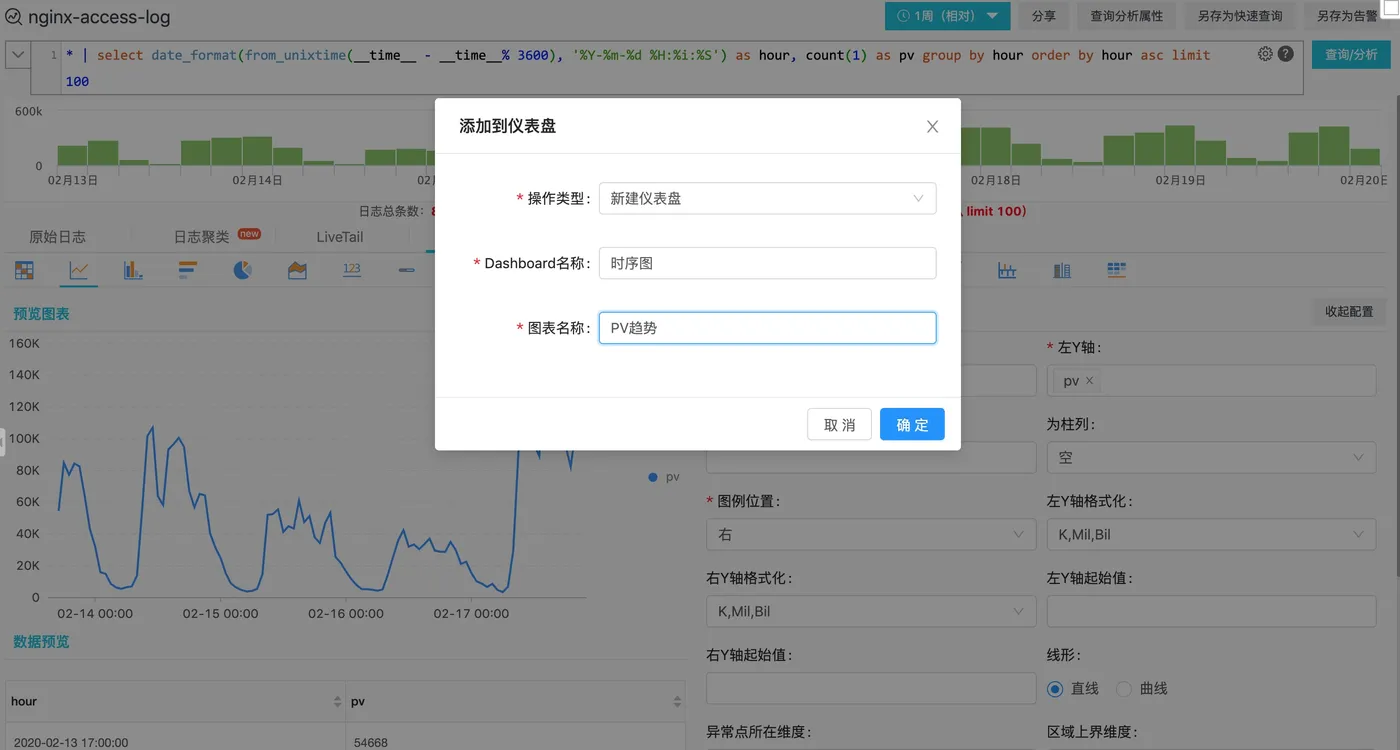This screenshot has height=750, width=1400.
Task: Select the 直线 radio button
Action: tap(1055, 689)
